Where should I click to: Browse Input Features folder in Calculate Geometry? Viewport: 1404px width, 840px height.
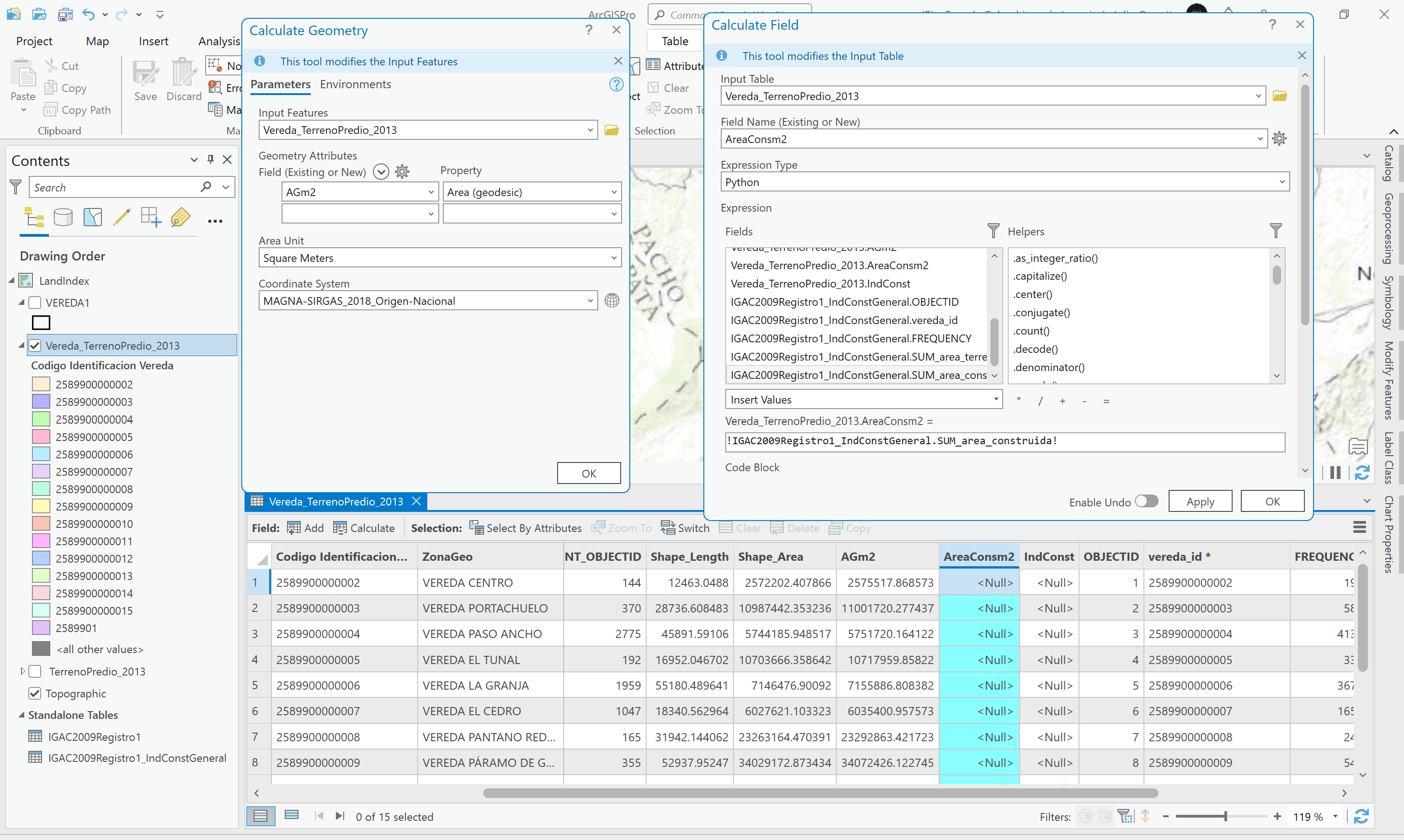coord(612,130)
